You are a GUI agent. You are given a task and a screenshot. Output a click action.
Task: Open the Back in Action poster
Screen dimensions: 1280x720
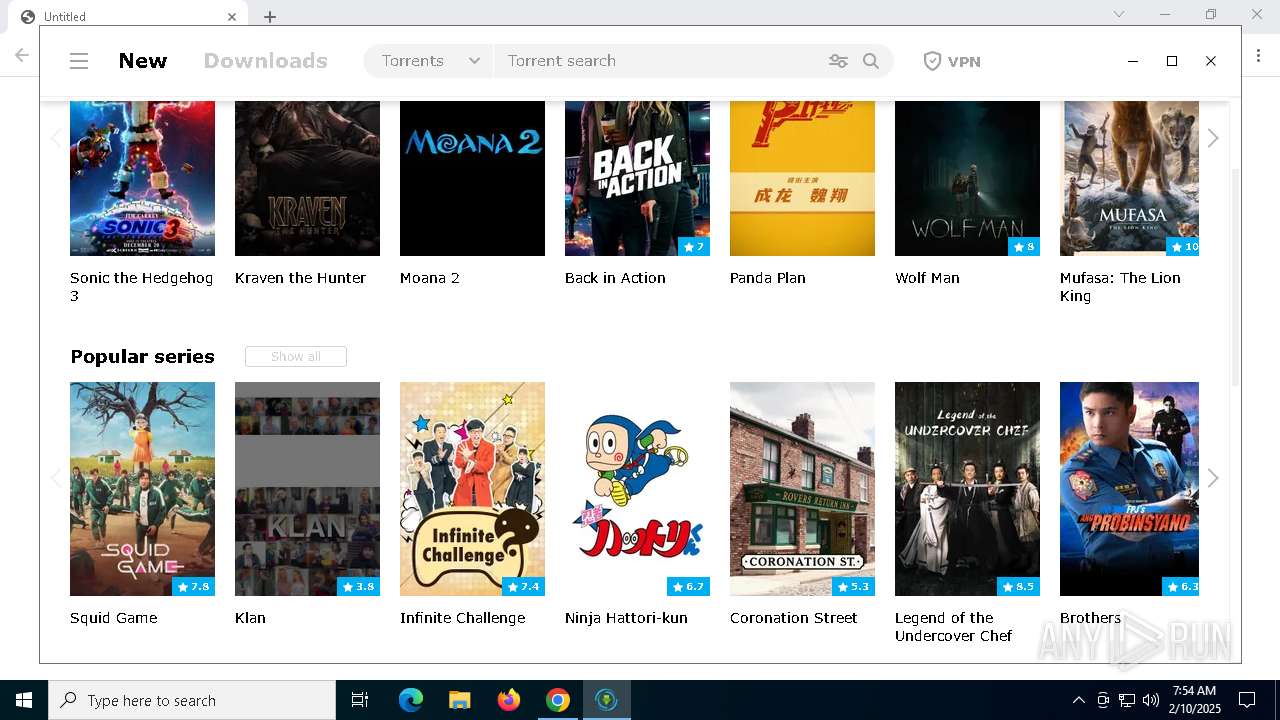pyautogui.click(x=637, y=178)
